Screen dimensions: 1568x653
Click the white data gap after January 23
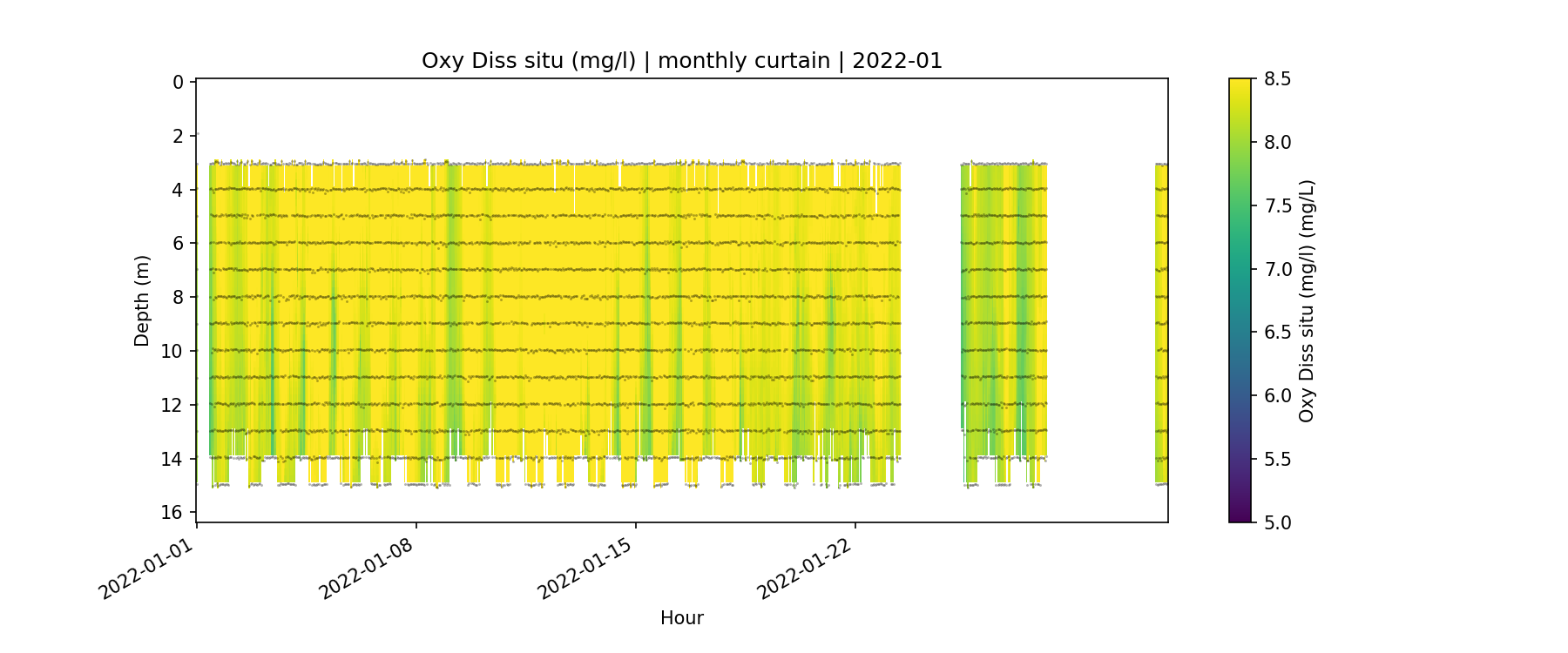930,322
